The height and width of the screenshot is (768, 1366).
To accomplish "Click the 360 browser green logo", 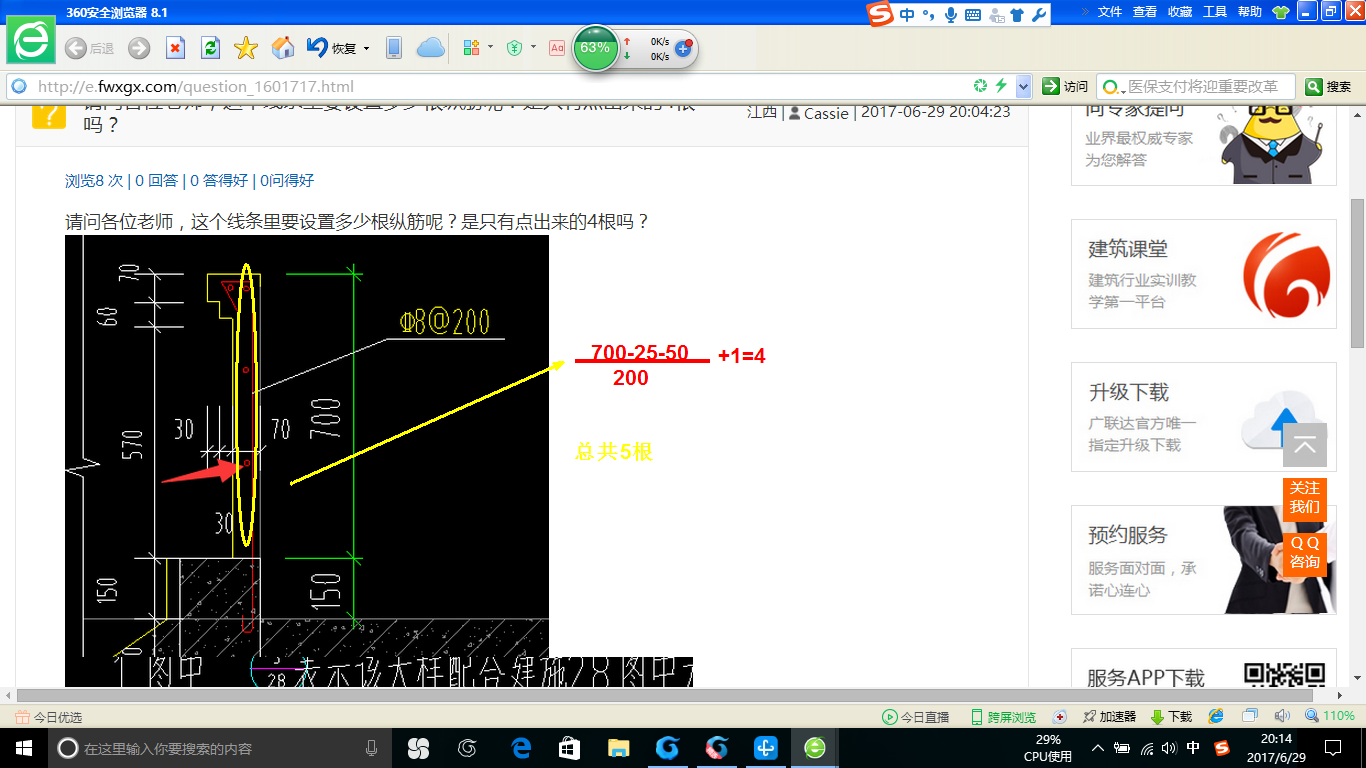I will pyautogui.click(x=31, y=41).
